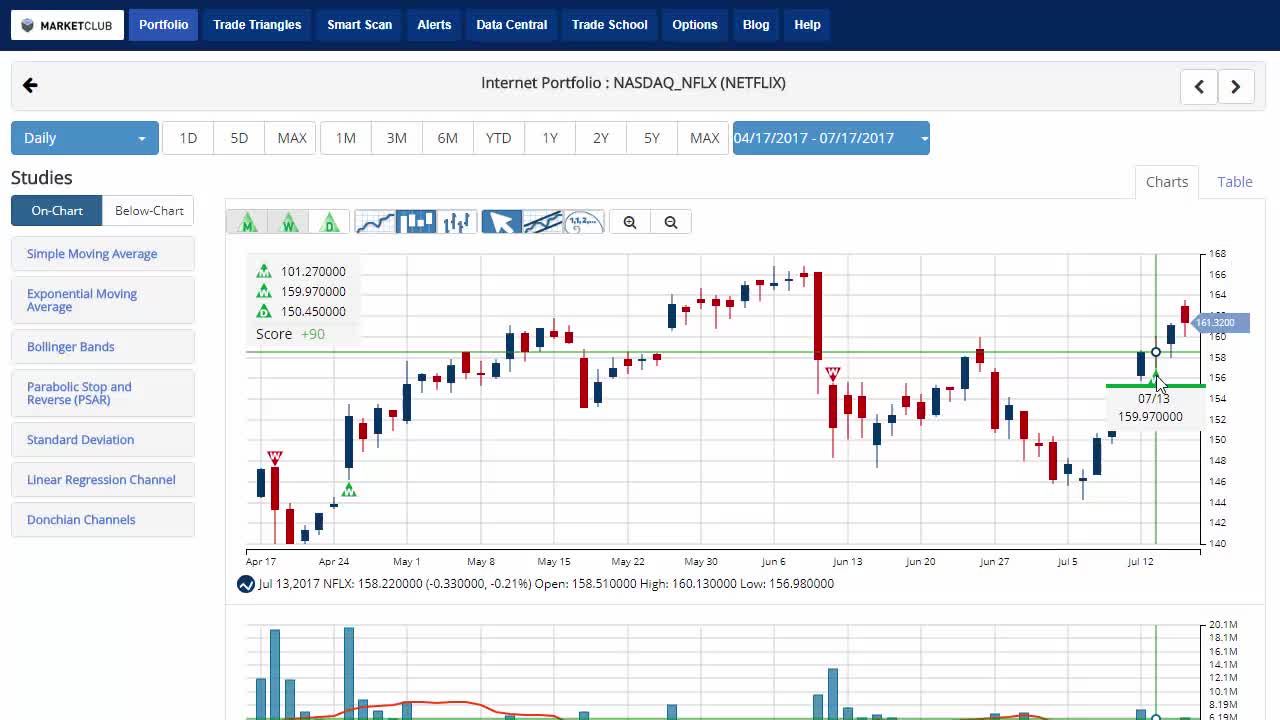Click green triangle signal near Apr 24
Image resolution: width=1280 pixels, height=720 pixels.
pyautogui.click(x=349, y=490)
